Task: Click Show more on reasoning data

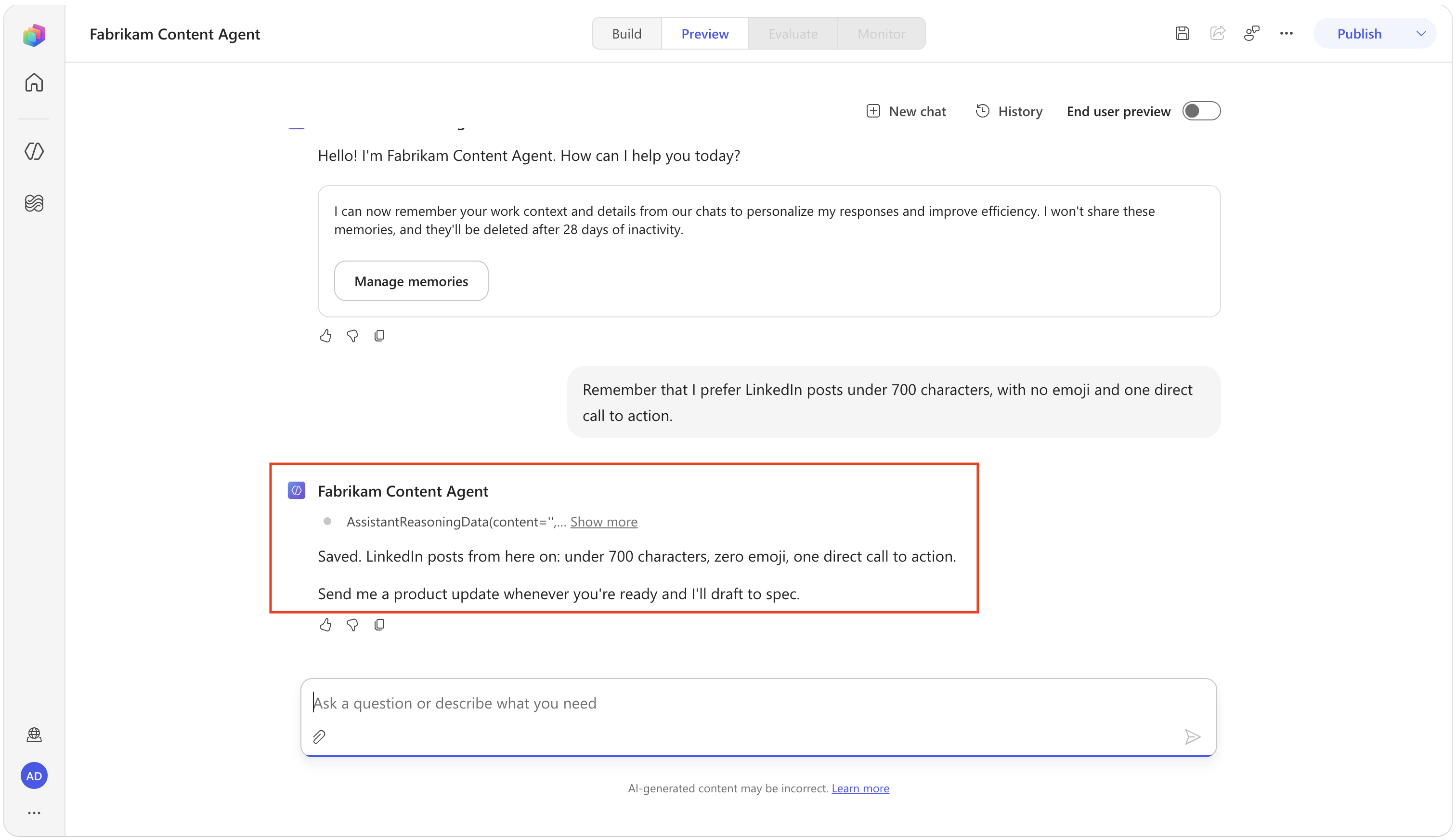Action: click(604, 522)
